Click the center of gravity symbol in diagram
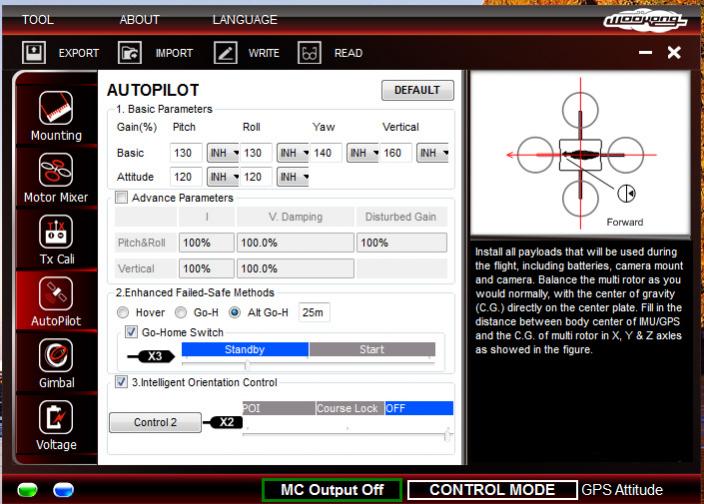The width and height of the screenshot is (704, 504). click(x=626, y=193)
